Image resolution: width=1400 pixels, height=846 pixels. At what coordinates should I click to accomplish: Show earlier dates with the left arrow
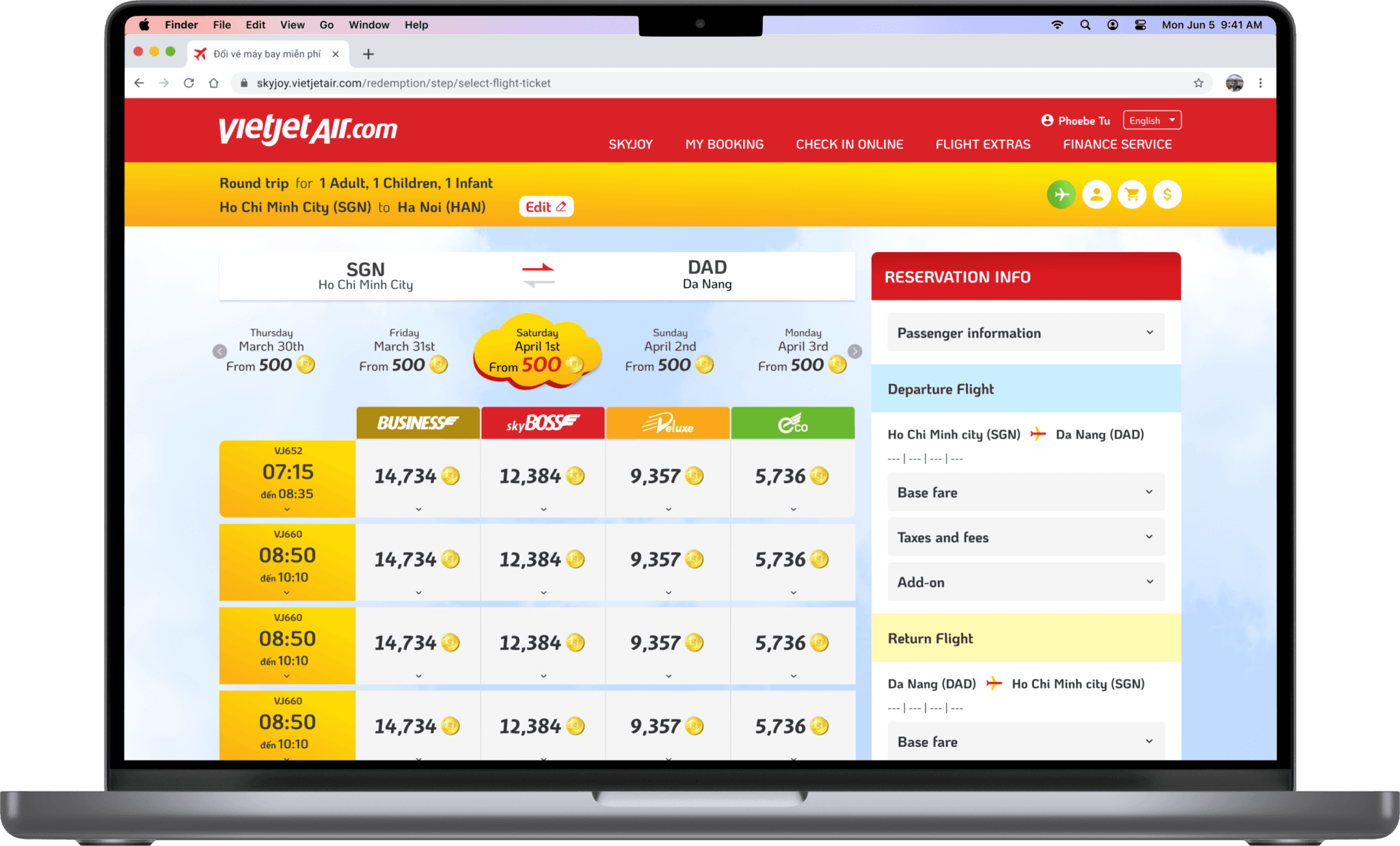(219, 351)
